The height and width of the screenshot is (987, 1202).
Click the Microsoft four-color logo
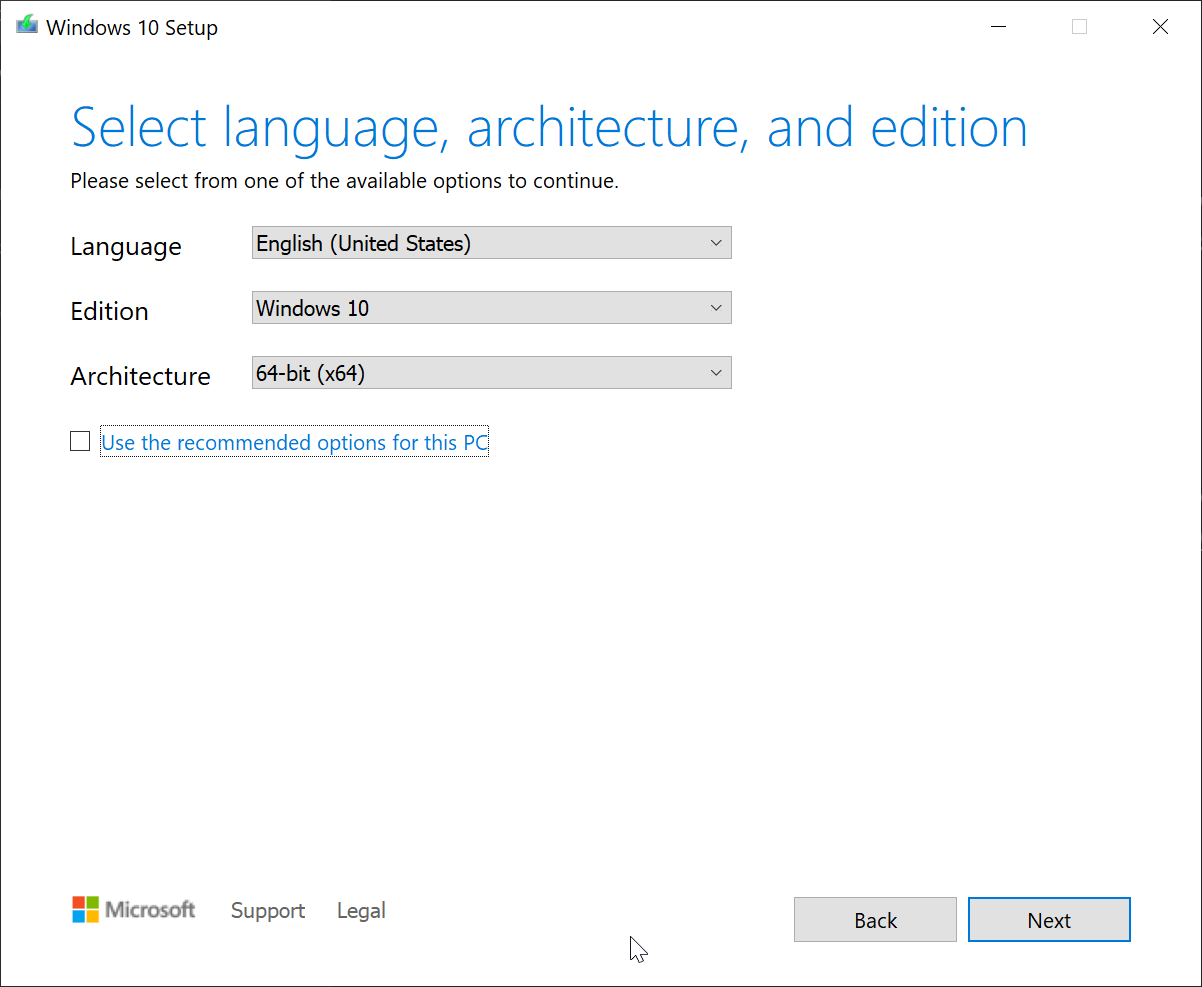(x=86, y=910)
